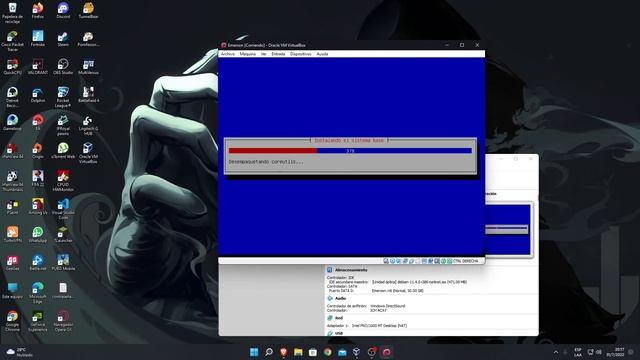Select the GeForce Experience desktop icon
Viewport: 640px width, 360px height.
tap(38, 321)
